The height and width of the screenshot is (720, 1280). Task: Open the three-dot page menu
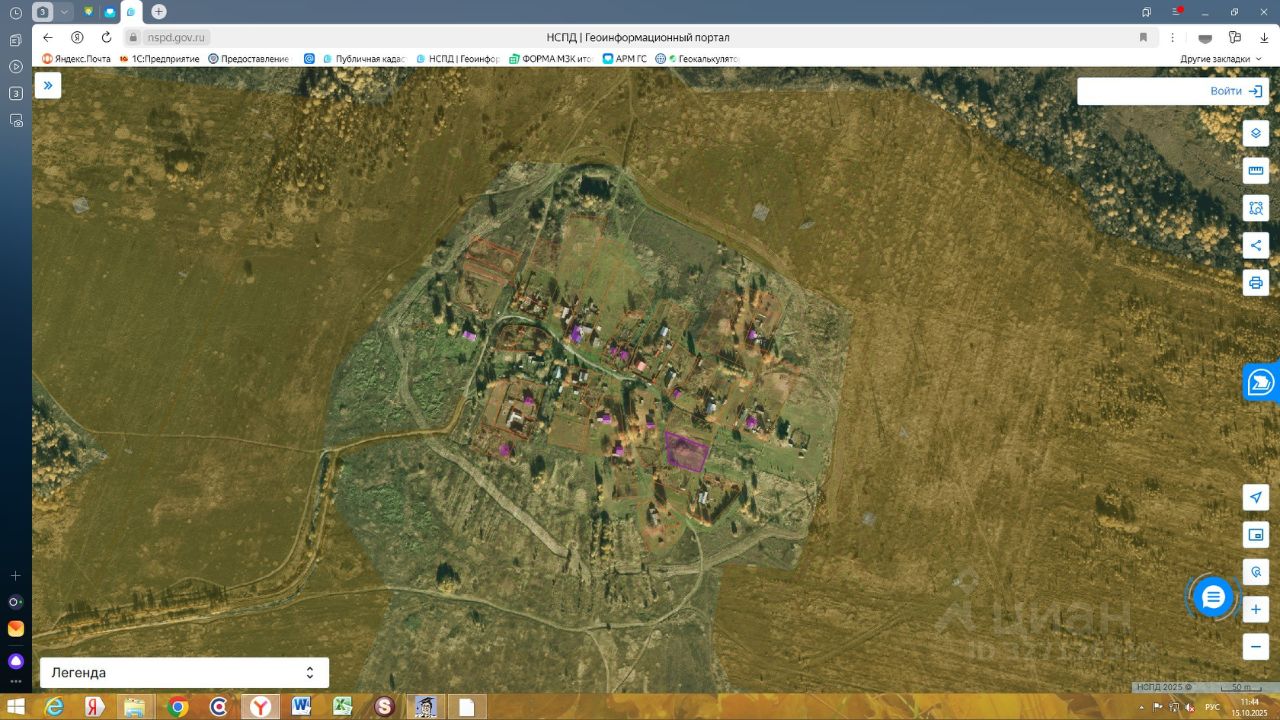(x=1172, y=37)
